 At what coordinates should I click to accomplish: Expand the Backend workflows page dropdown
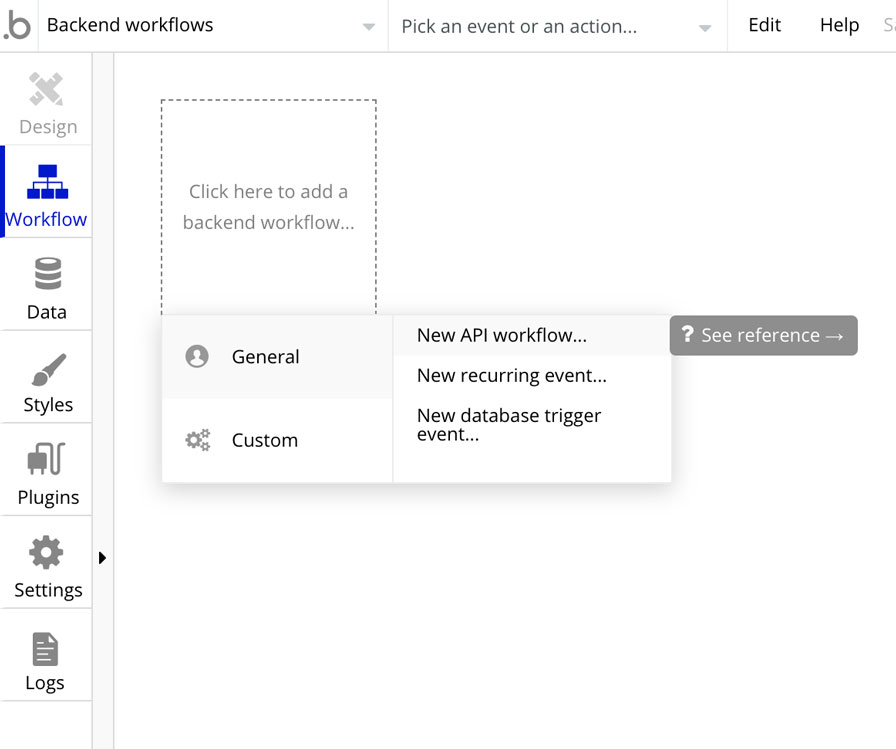pyautogui.click(x=369, y=27)
